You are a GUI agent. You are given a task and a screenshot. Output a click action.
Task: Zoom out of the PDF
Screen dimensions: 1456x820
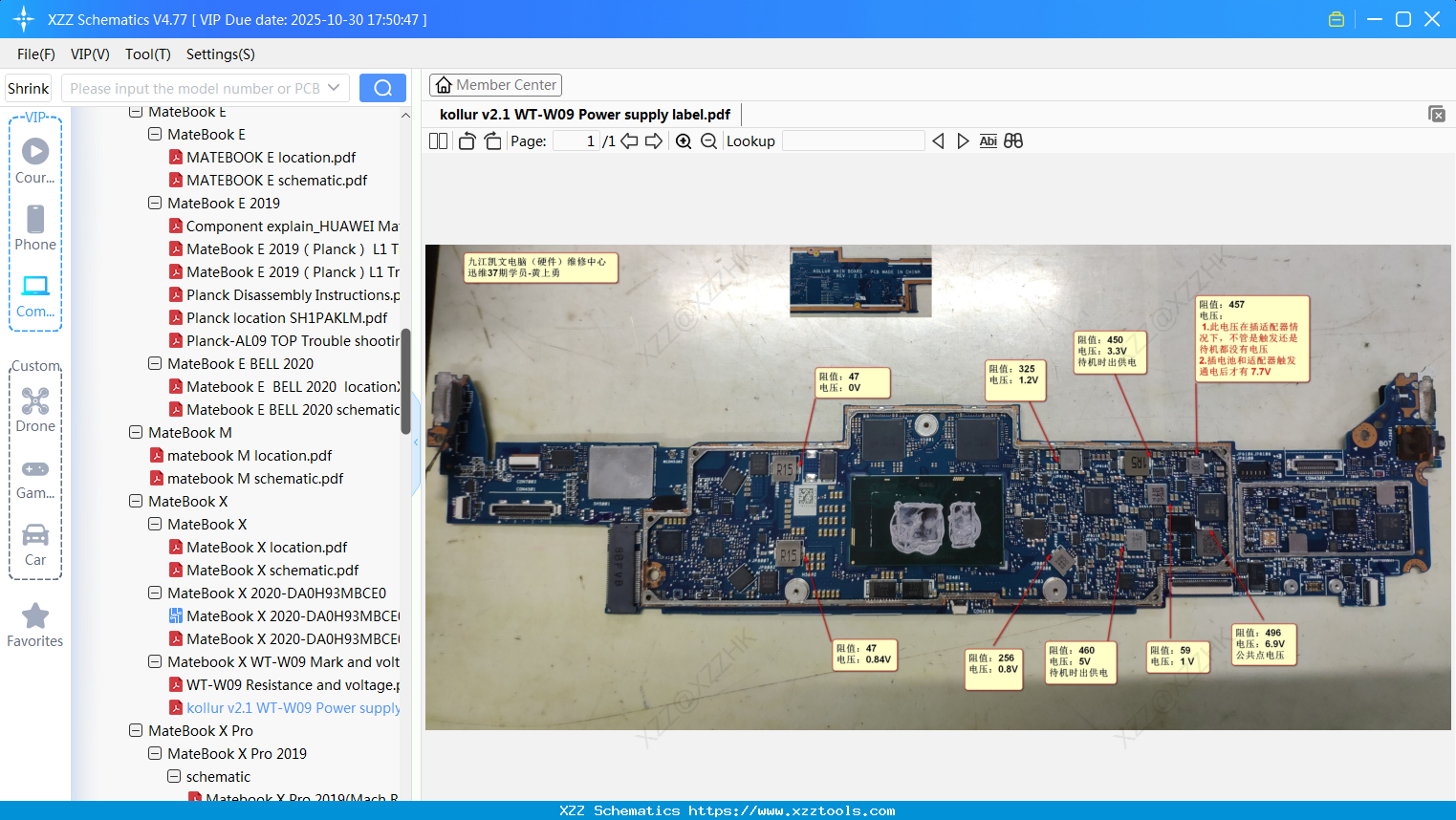pyautogui.click(x=708, y=141)
